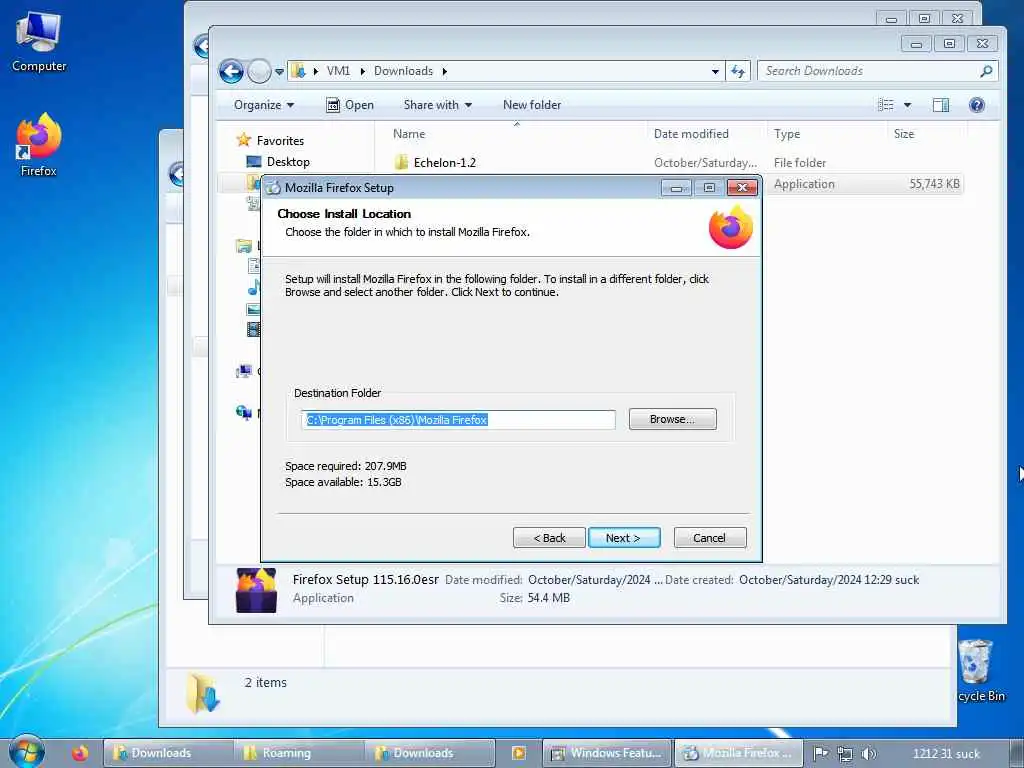Click the Action Center flag tray icon

tap(820, 754)
